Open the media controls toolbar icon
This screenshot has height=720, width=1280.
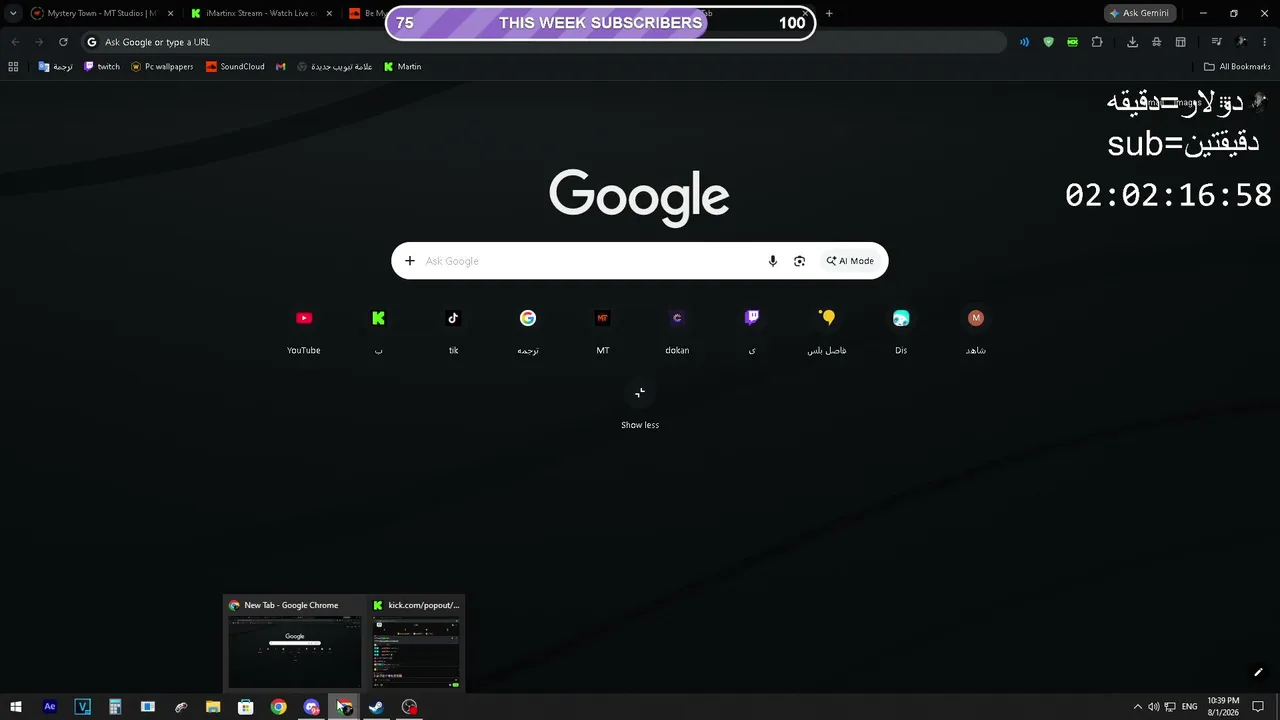1216,42
